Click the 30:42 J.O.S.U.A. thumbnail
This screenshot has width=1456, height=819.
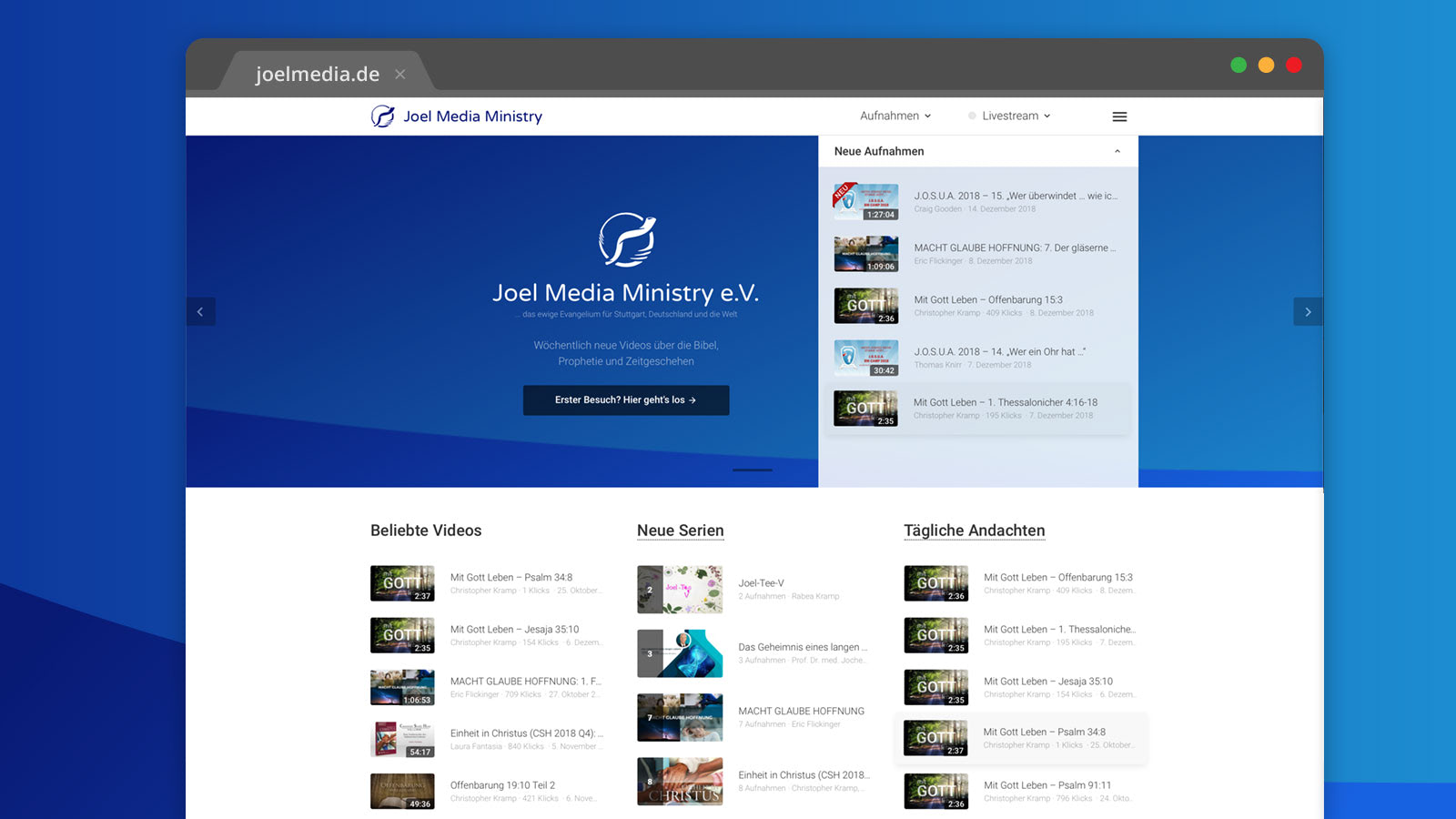pos(866,358)
